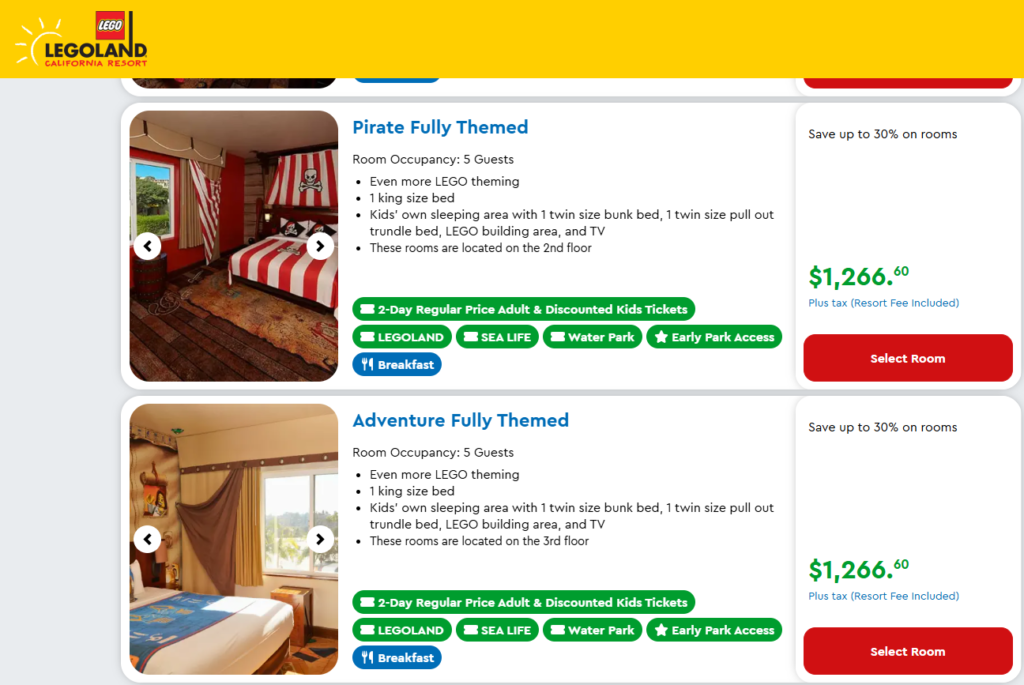
Task: Click Adventure room's Water Park badge
Action: pos(592,630)
